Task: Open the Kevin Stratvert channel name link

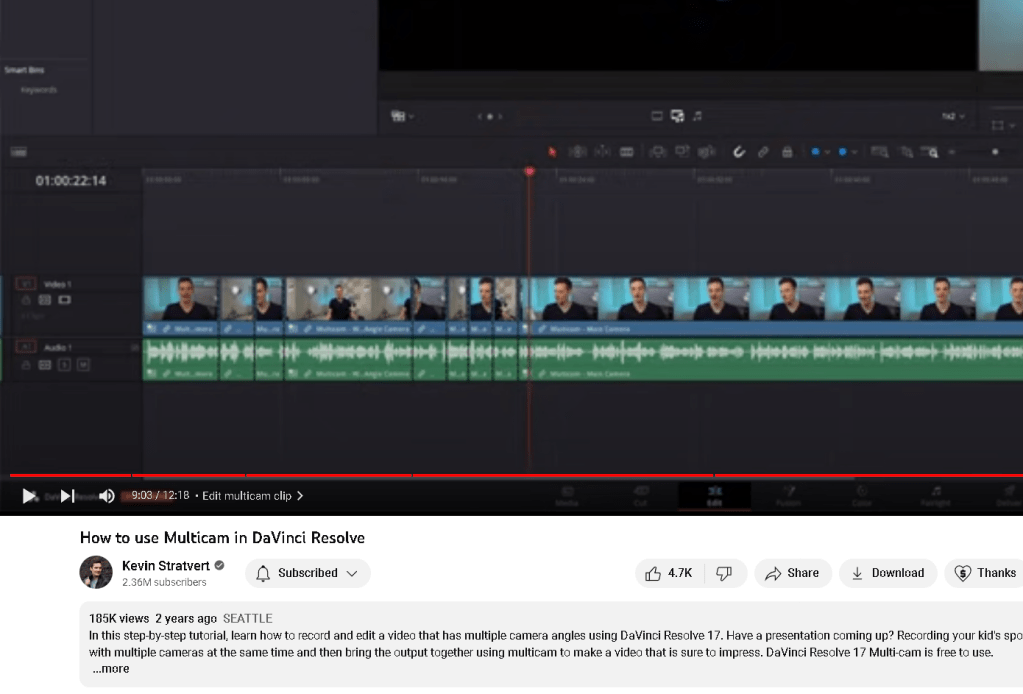Action: point(166,566)
